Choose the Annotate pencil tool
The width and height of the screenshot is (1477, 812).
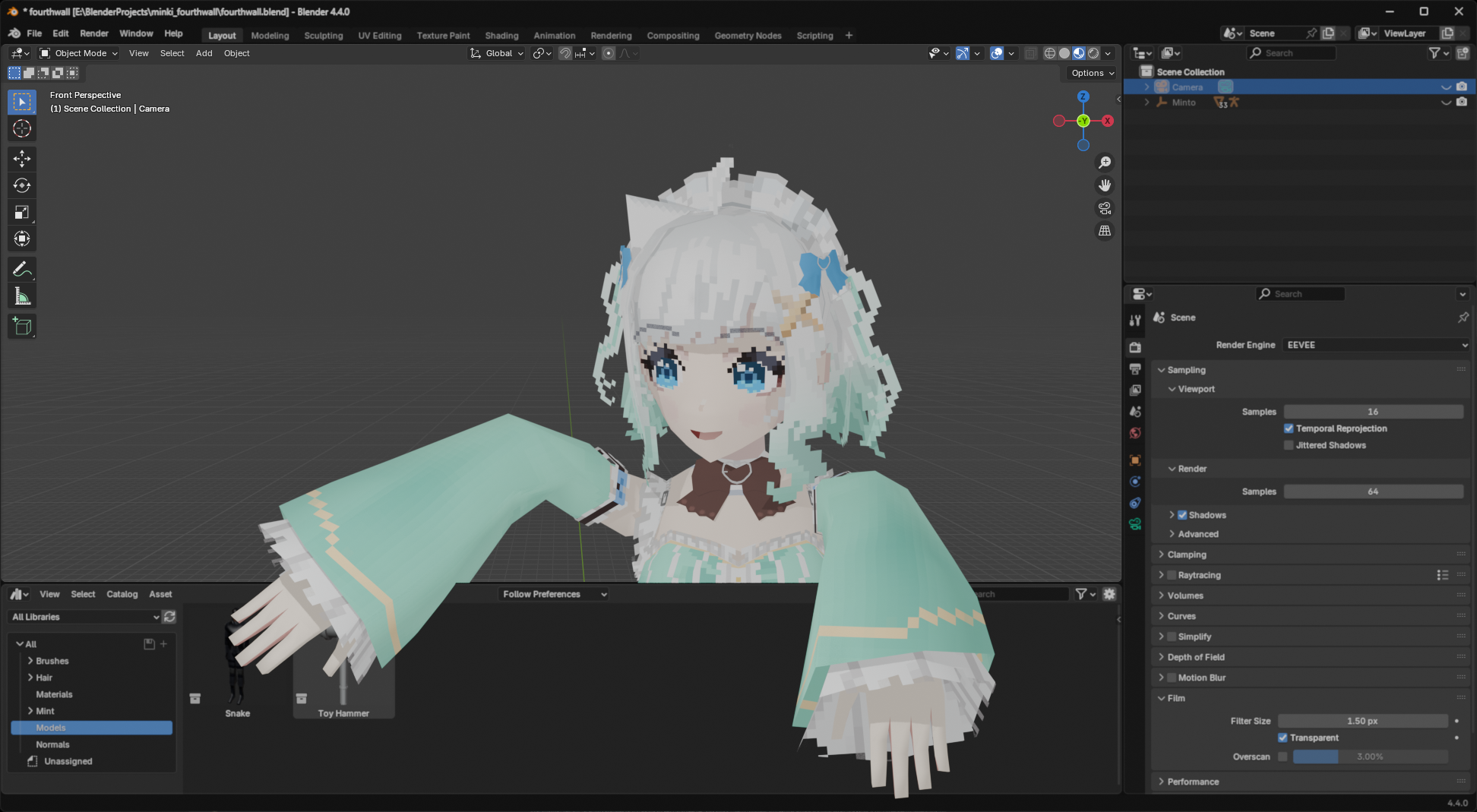click(22, 270)
